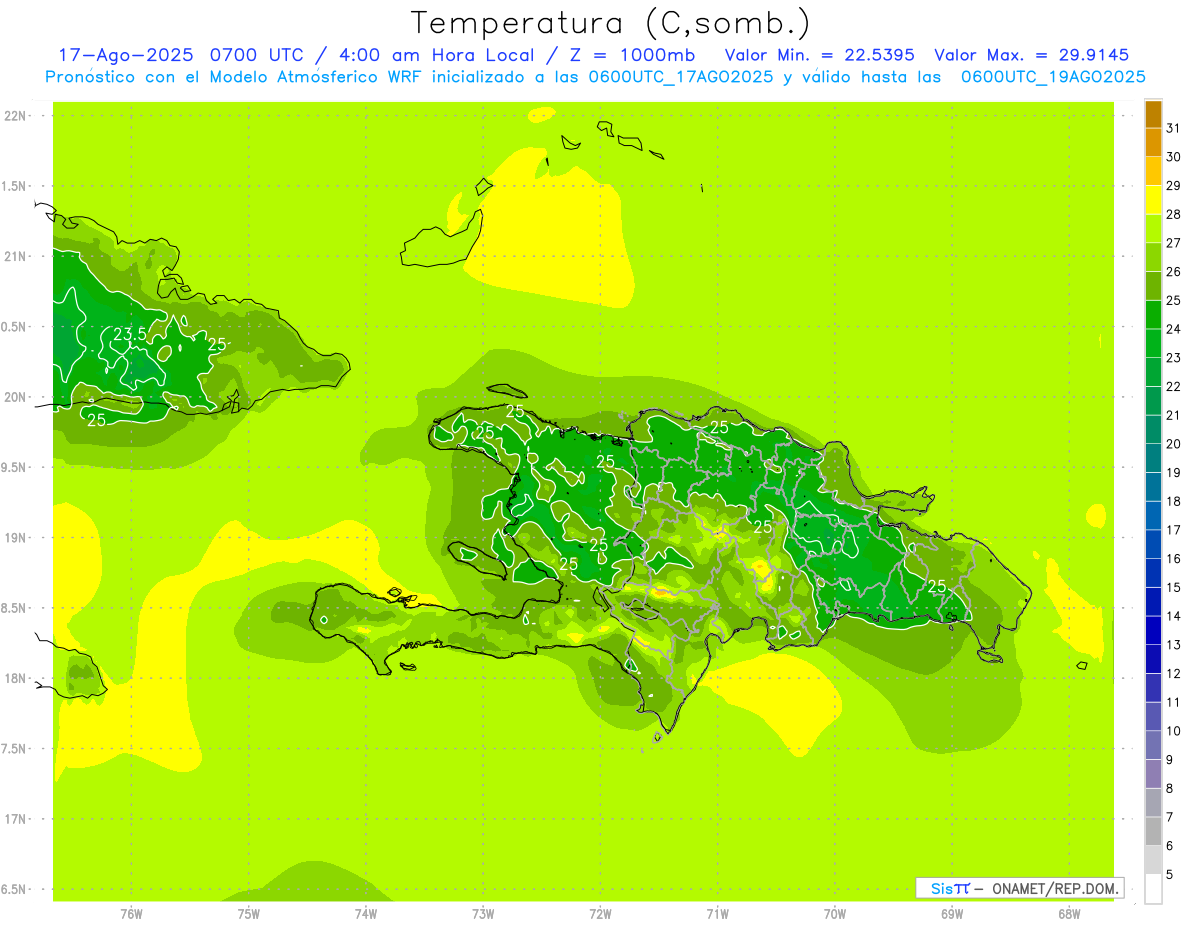Click the '19N' latitude label
The height and width of the screenshot is (927, 1200).
coord(15,537)
